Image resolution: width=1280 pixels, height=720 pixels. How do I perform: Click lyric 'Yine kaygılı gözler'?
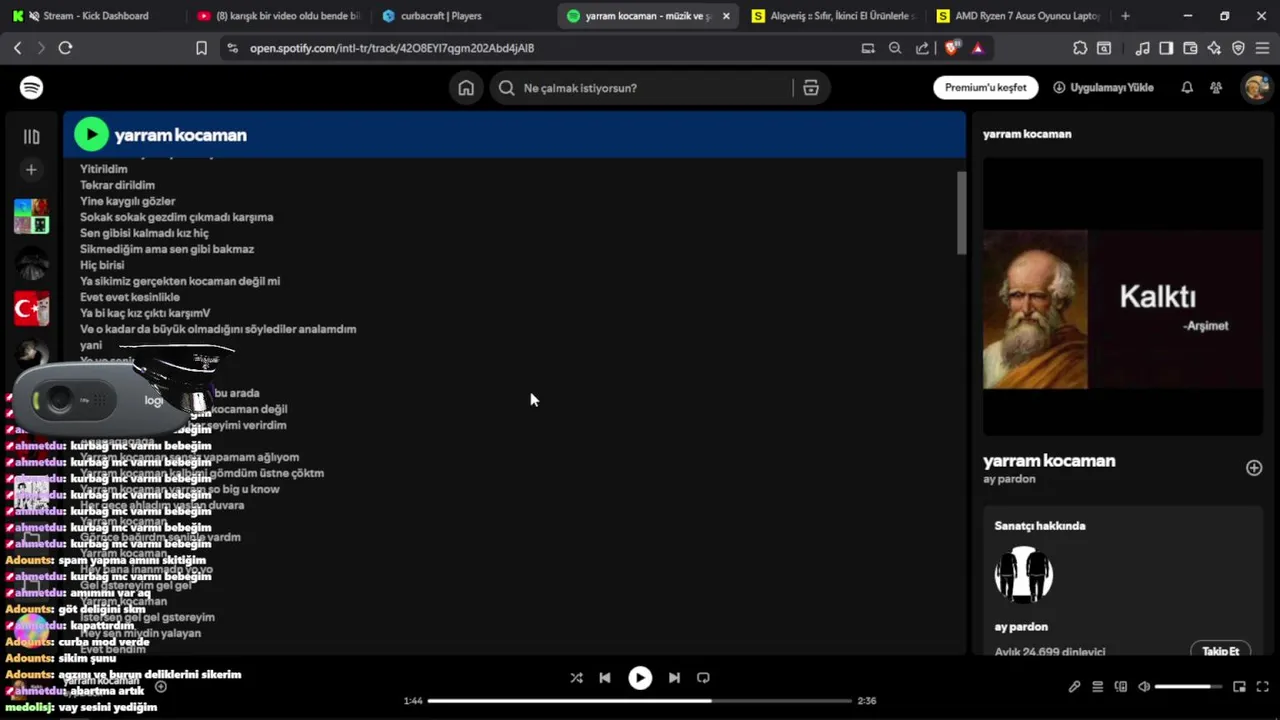(127, 201)
